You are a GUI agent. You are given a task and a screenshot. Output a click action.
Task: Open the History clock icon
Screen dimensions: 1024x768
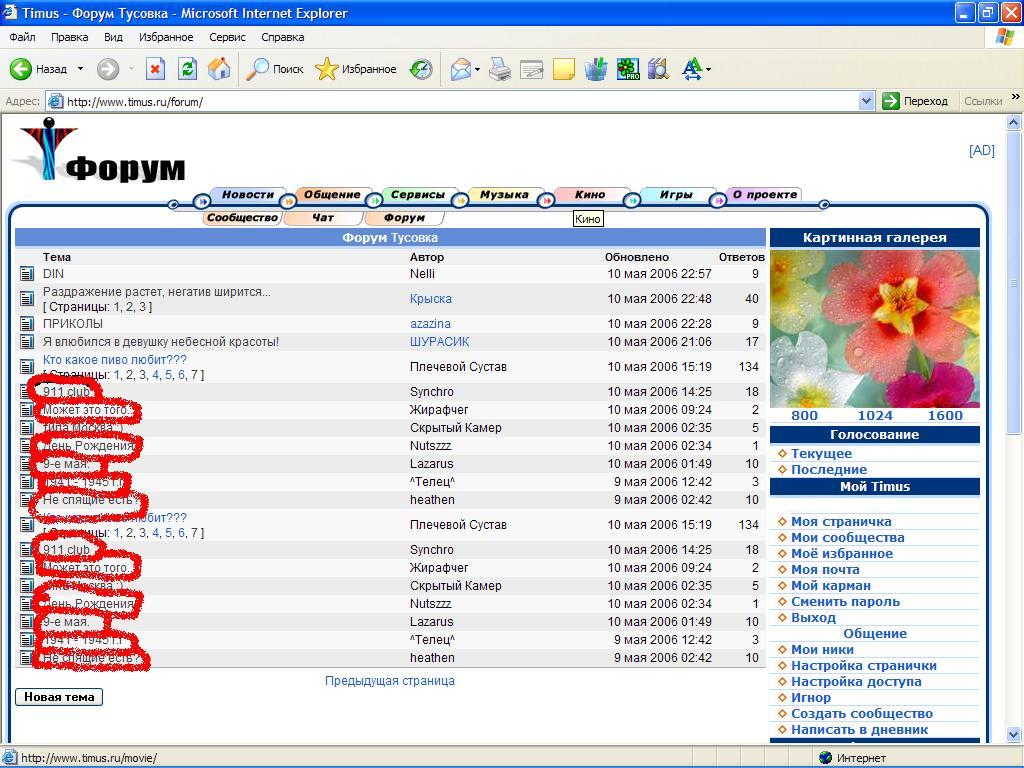pos(421,69)
